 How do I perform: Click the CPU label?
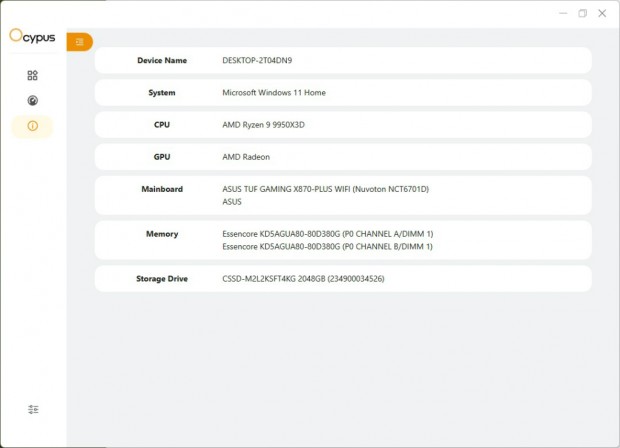click(x=162, y=125)
